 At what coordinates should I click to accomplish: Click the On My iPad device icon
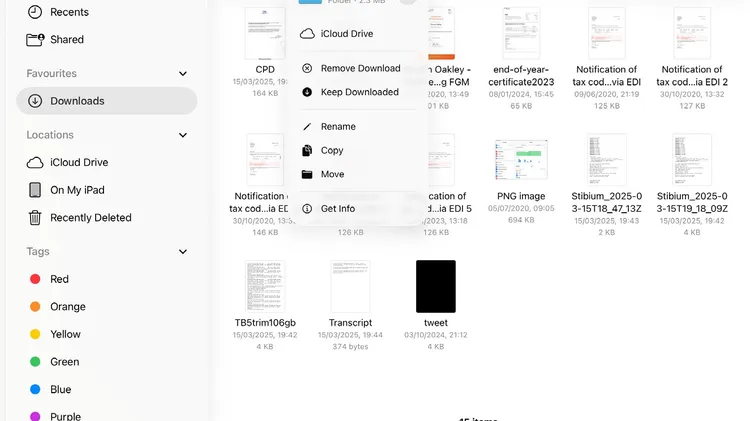(x=35, y=190)
